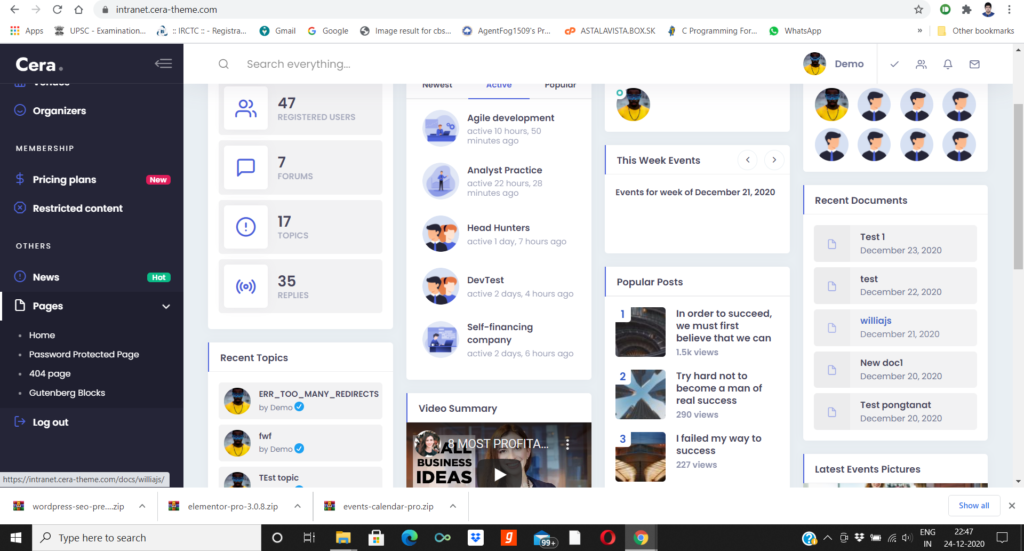Close the downloads bar

pyautogui.click(x=1012, y=505)
